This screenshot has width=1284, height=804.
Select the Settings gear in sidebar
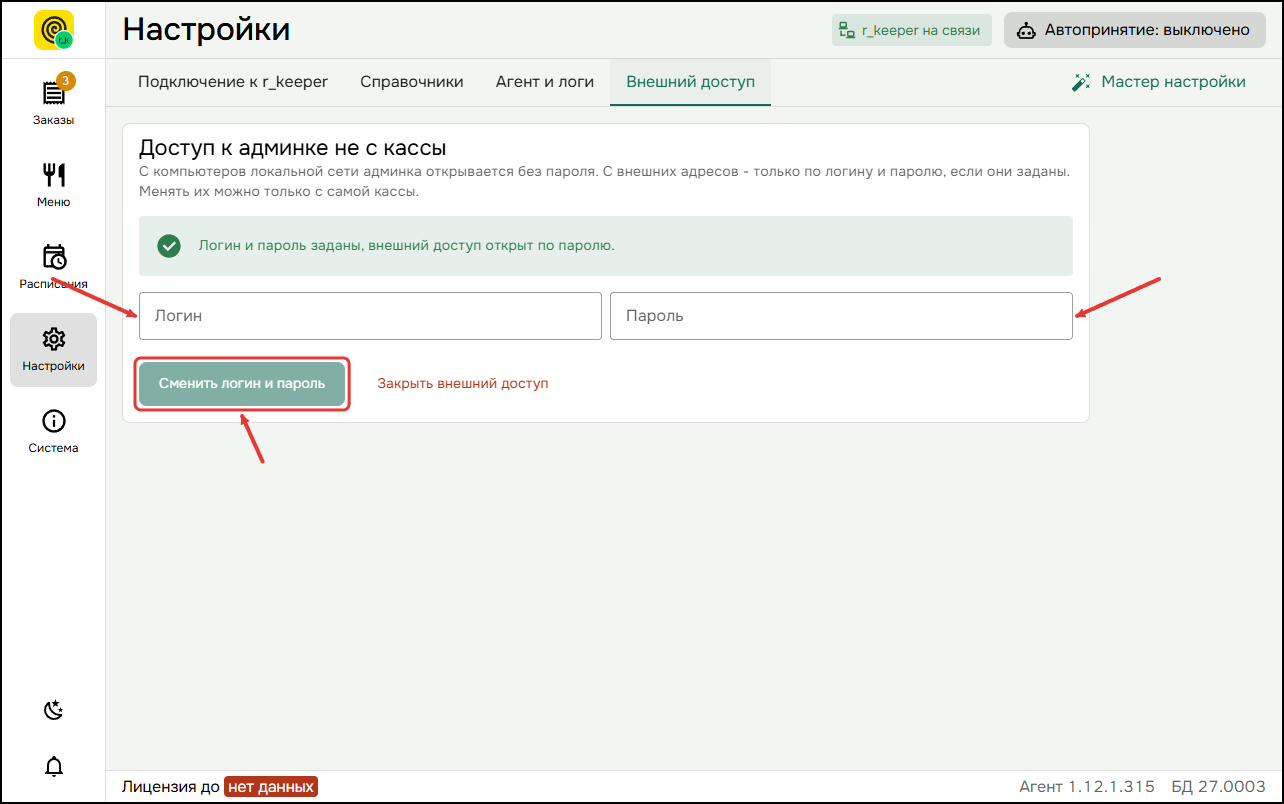[54, 339]
